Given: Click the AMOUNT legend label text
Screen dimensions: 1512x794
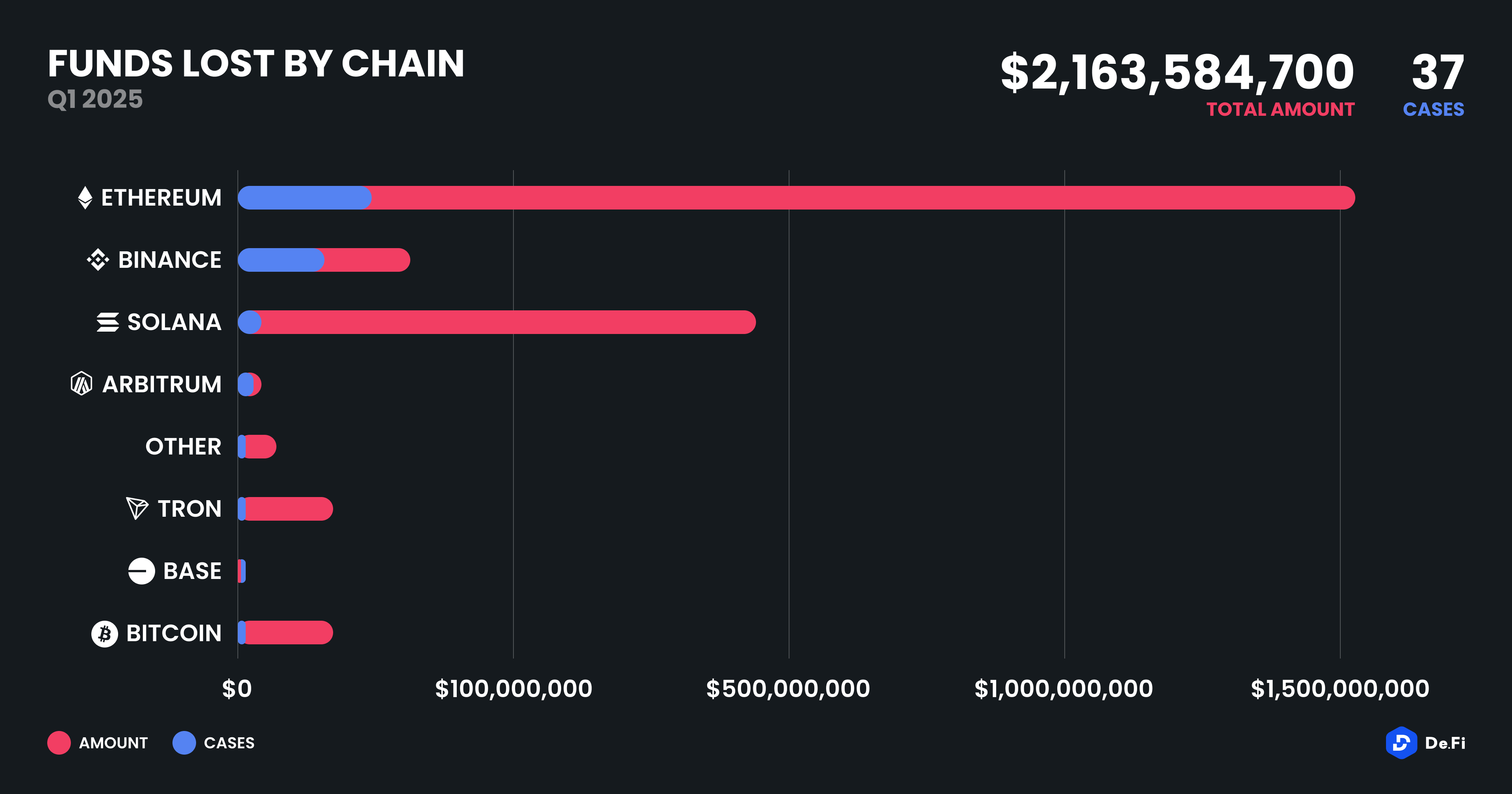Looking at the screenshot, I should pos(113,743).
